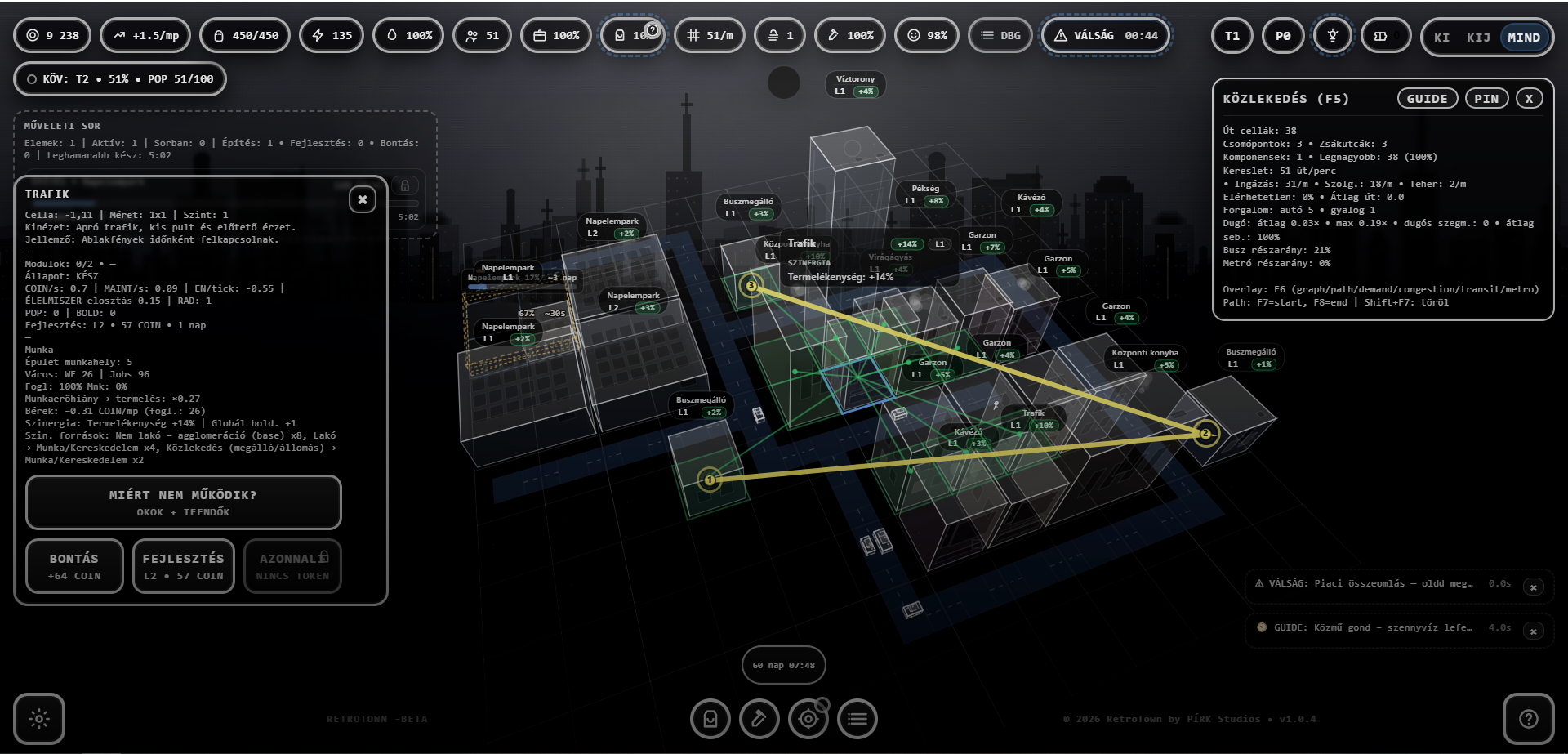1568x754 pixels.
Task: Pin the Közlekedés panel with PIN
Action: tap(1486, 98)
